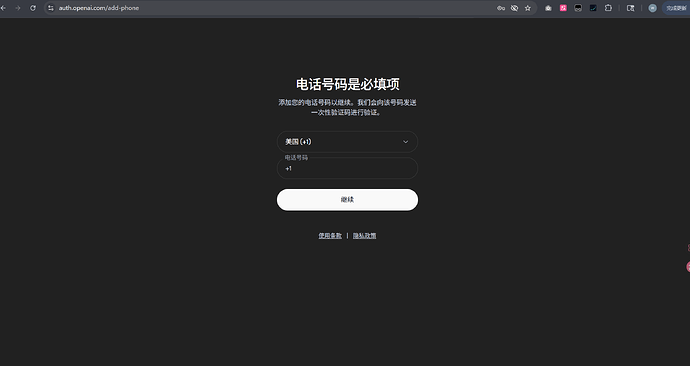The height and width of the screenshot is (366, 690).
Task: Click the 完成更新 update button
Action: pos(676,8)
